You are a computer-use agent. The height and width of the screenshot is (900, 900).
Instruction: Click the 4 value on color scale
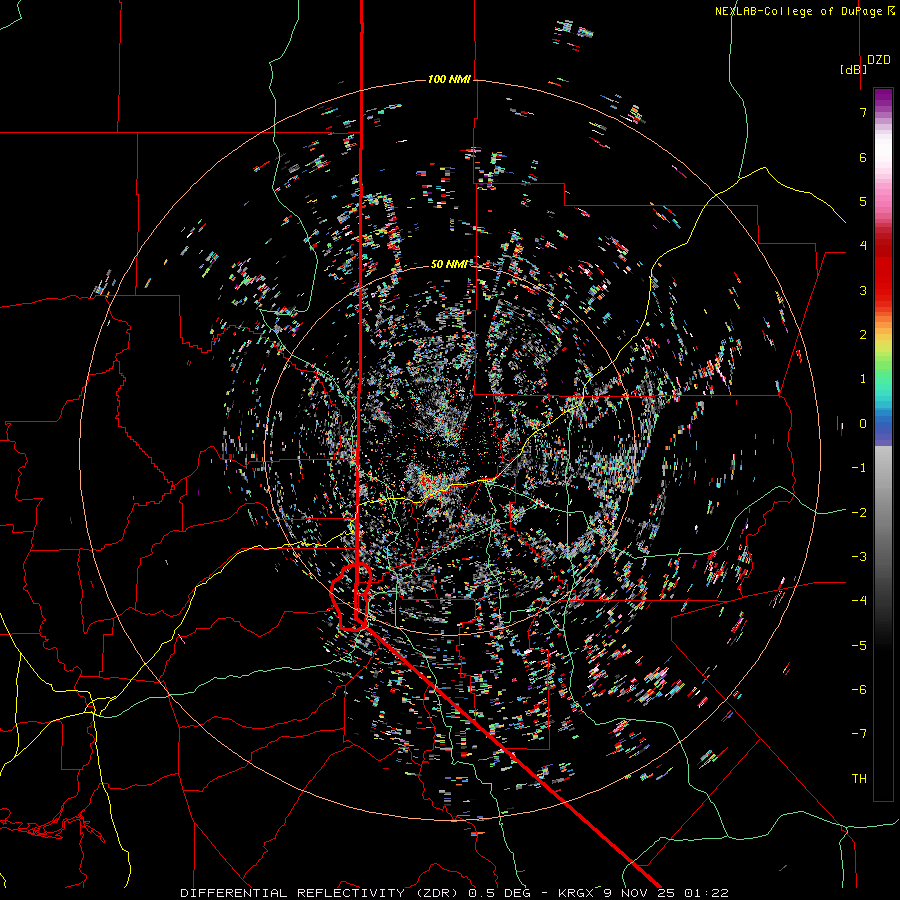[863, 246]
